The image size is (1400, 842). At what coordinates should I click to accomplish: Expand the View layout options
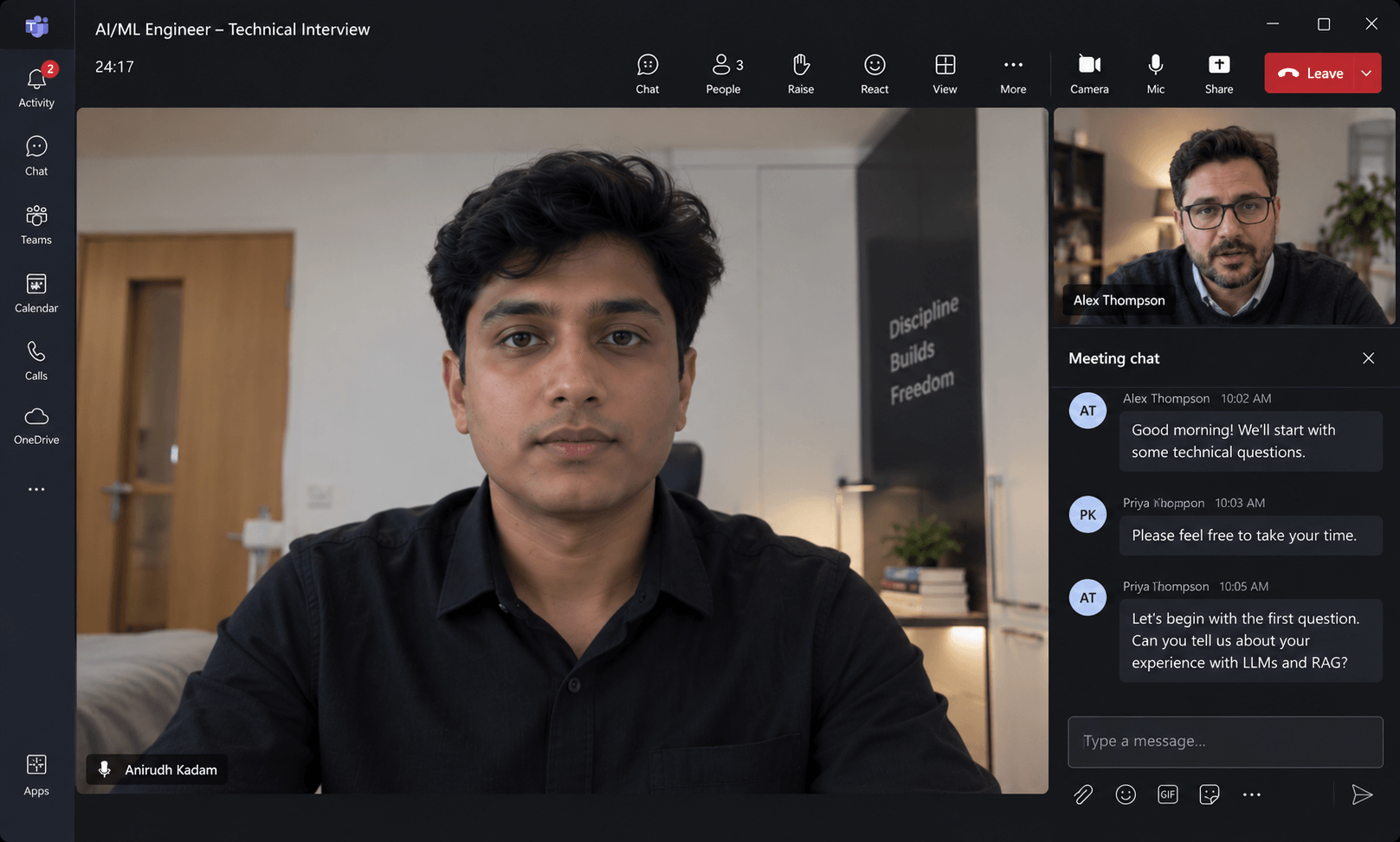tap(945, 74)
